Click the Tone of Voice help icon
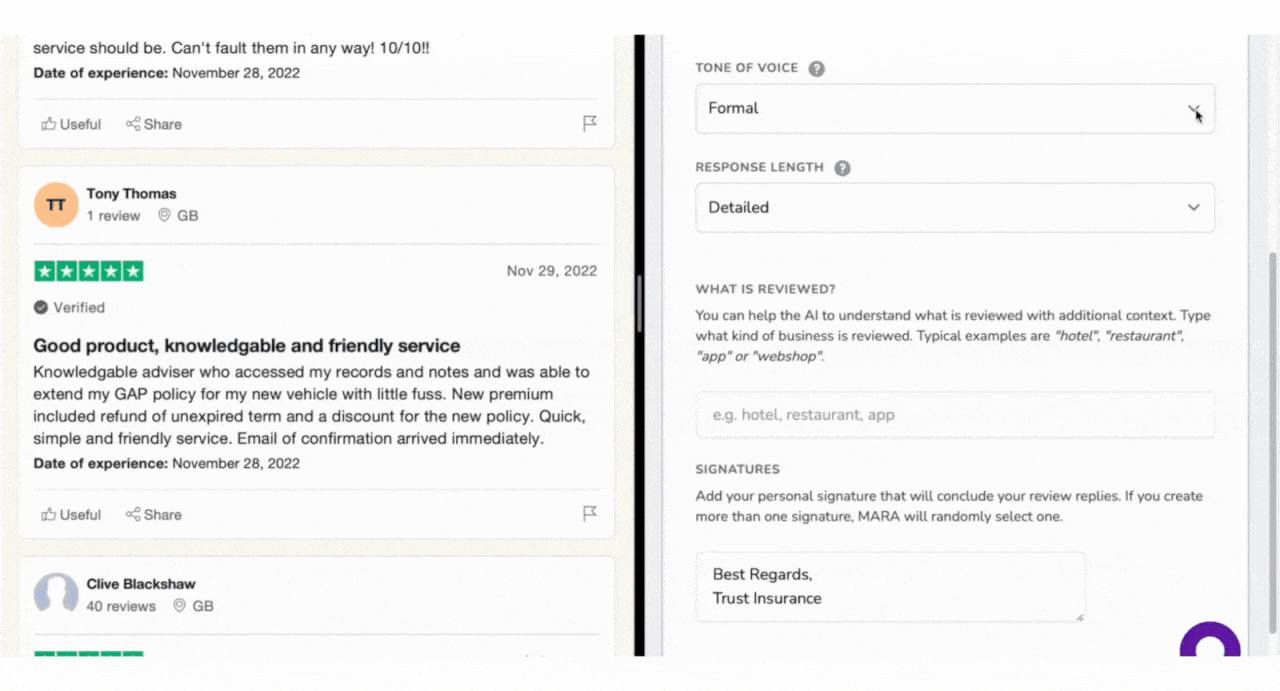This screenshot has height=691, width=1280. tap(817, 69)
